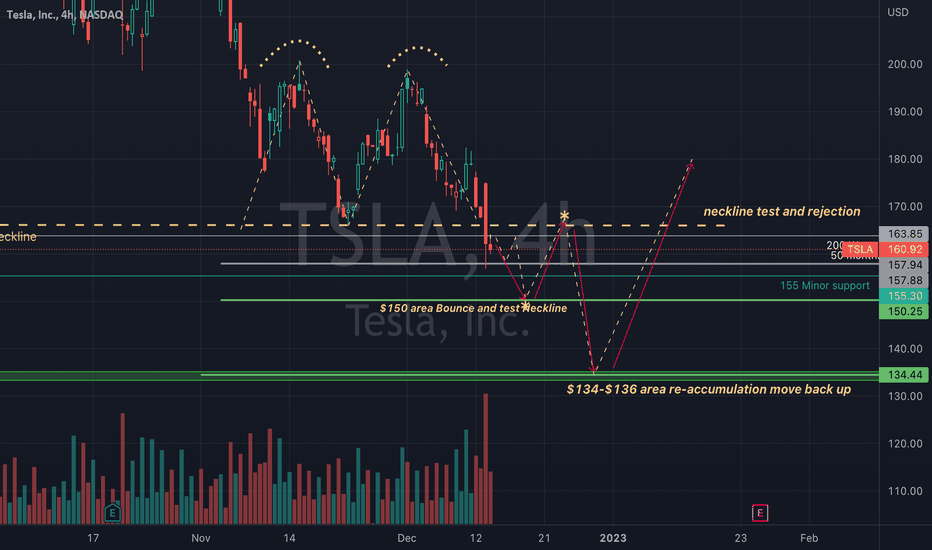932x550 pixels.
Task: Click the Feb label on time axis
Action: coord(809,538)
